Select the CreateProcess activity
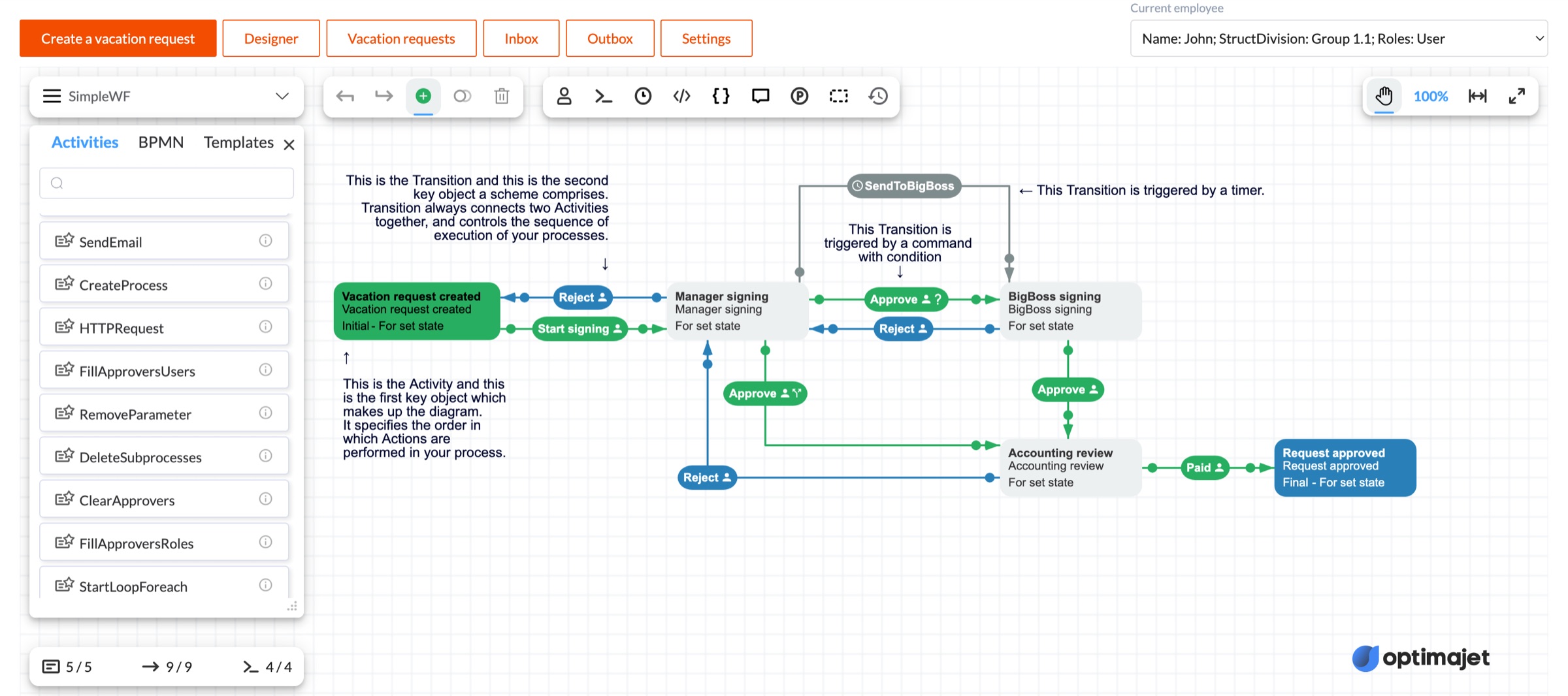The height and width of the screenshot is (696, 1568). tap(164, 284)
